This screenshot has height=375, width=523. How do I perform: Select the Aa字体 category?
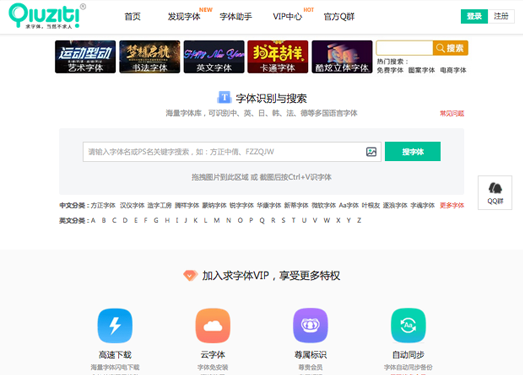pyautogui.click(x=349, y=206)
